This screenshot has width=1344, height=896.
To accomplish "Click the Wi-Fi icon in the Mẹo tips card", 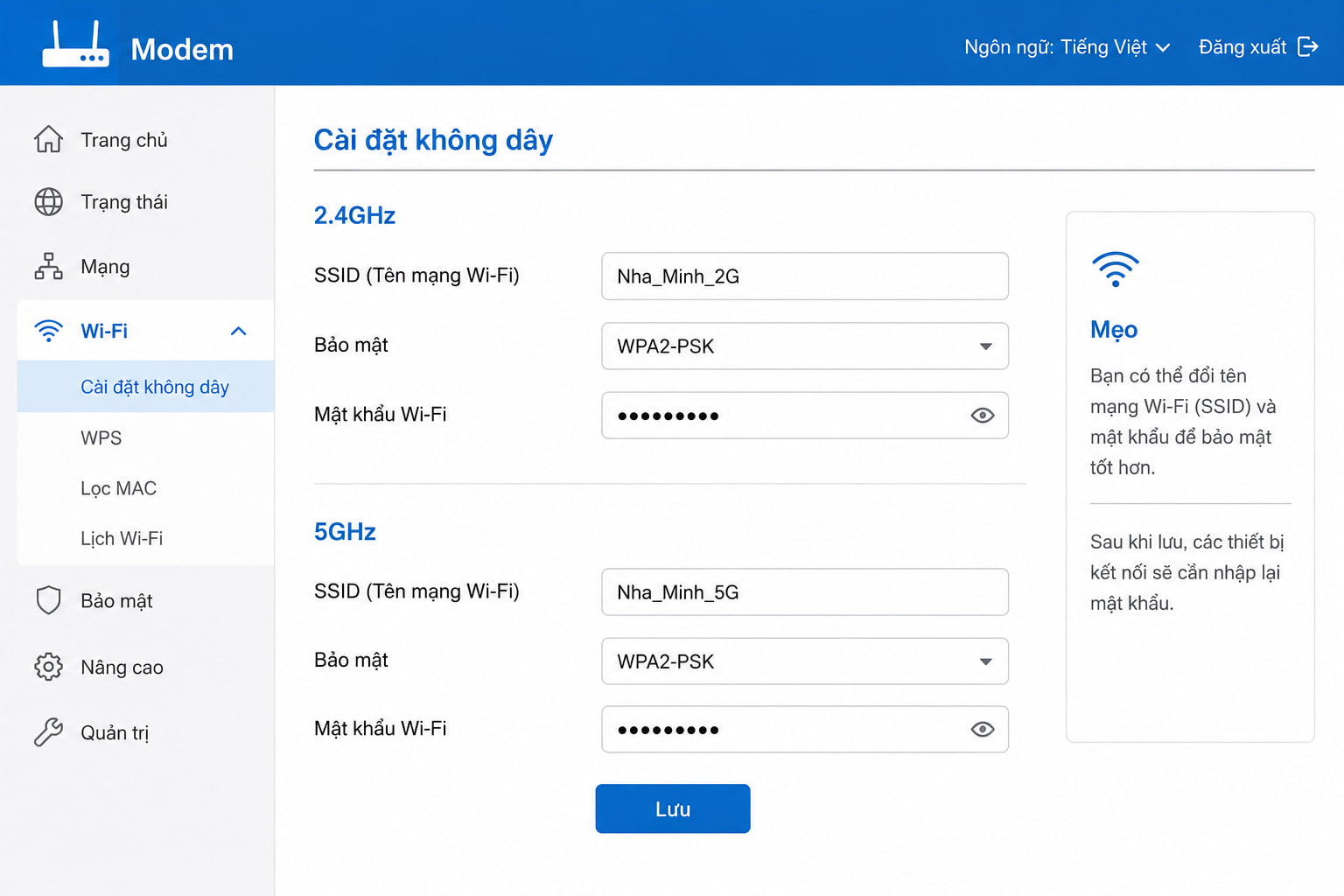I will point(1115,269).
